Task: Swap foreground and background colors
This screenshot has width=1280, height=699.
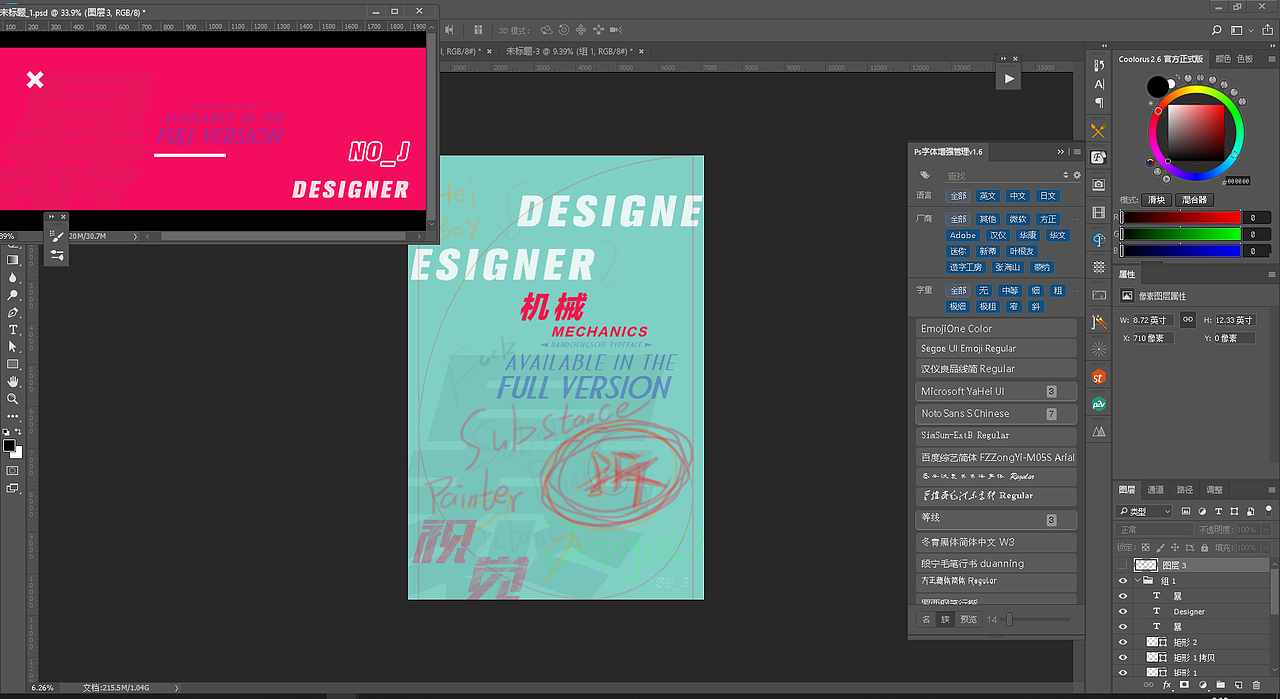Action: pyautogui.click(x=19, y=431)
